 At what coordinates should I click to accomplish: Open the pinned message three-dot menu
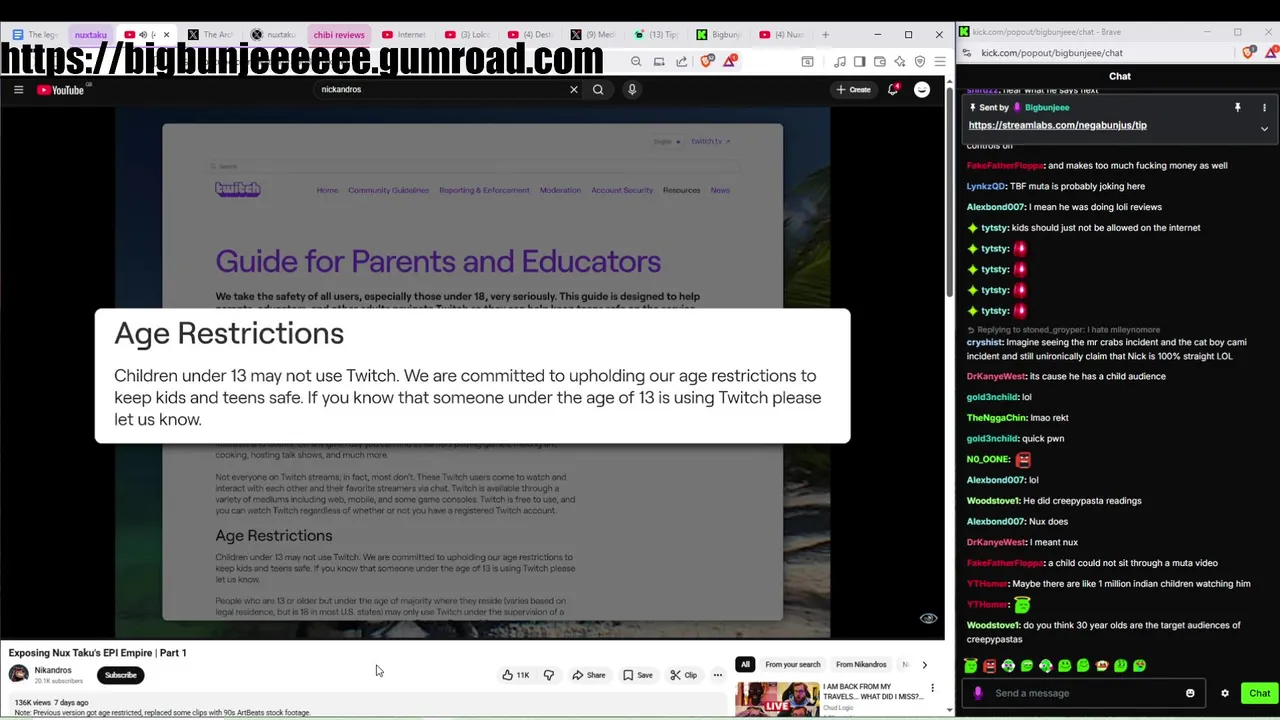pos(1264,107)
